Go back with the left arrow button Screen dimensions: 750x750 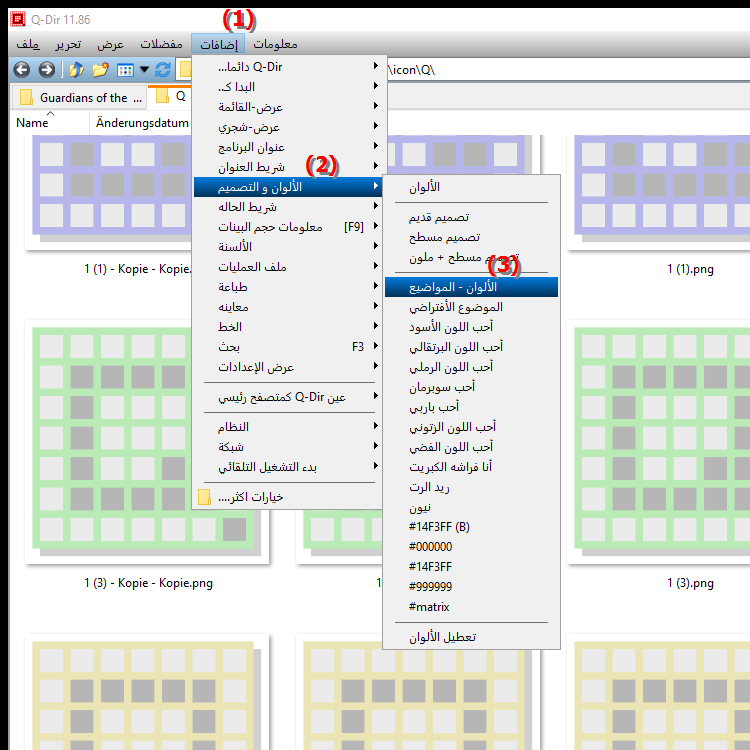[x=22, y=70]
